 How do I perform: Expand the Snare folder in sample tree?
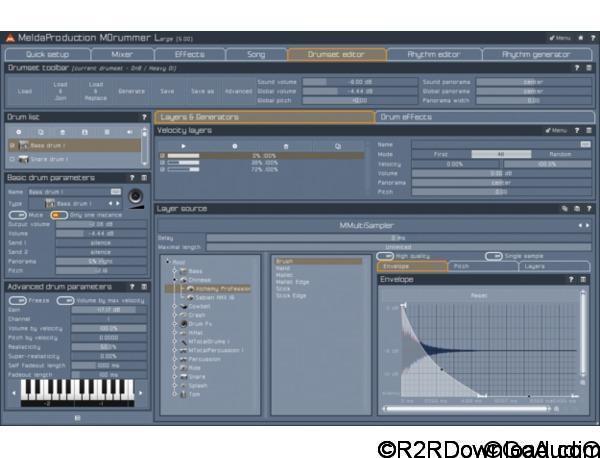click(x=174, y=377)
